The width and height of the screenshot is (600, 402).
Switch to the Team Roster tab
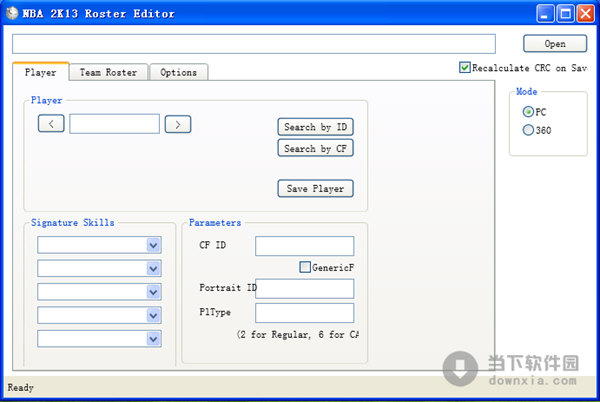[x=108, y=72]
